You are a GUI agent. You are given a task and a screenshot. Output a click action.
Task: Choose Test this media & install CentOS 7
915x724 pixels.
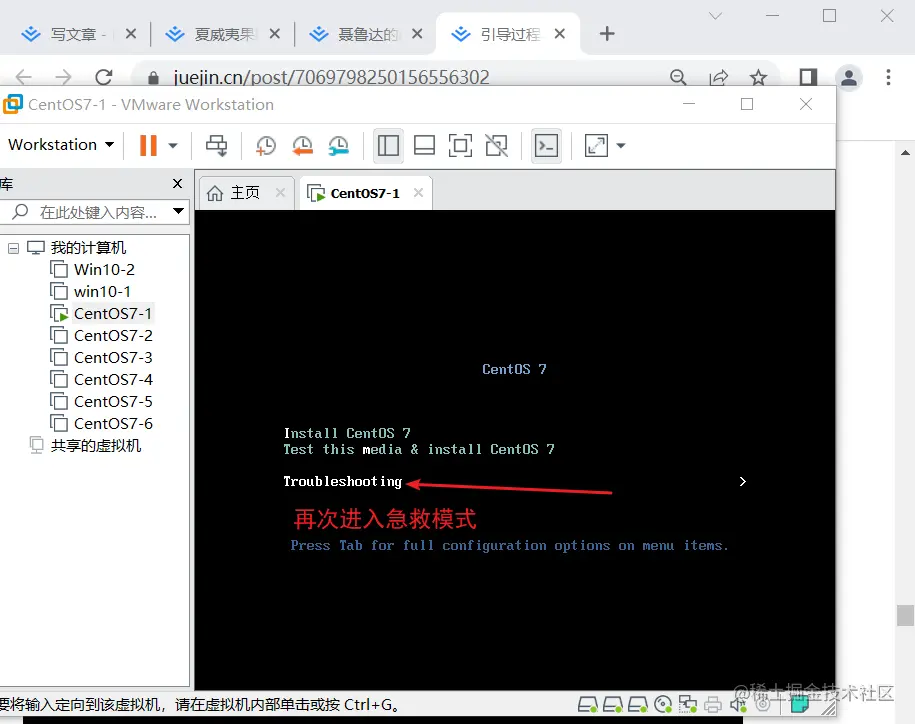[x=418, y=449]
